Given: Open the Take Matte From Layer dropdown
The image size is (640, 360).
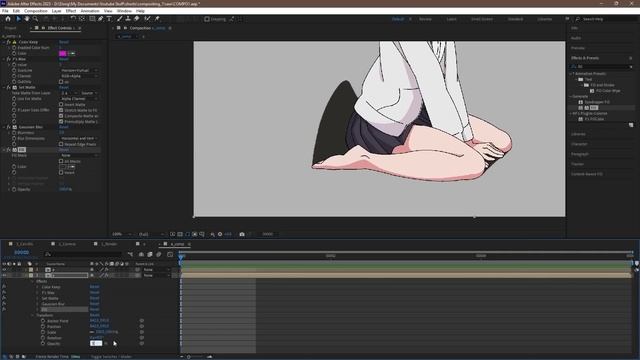Looking at the screenshot, I should tap(69, 93).
